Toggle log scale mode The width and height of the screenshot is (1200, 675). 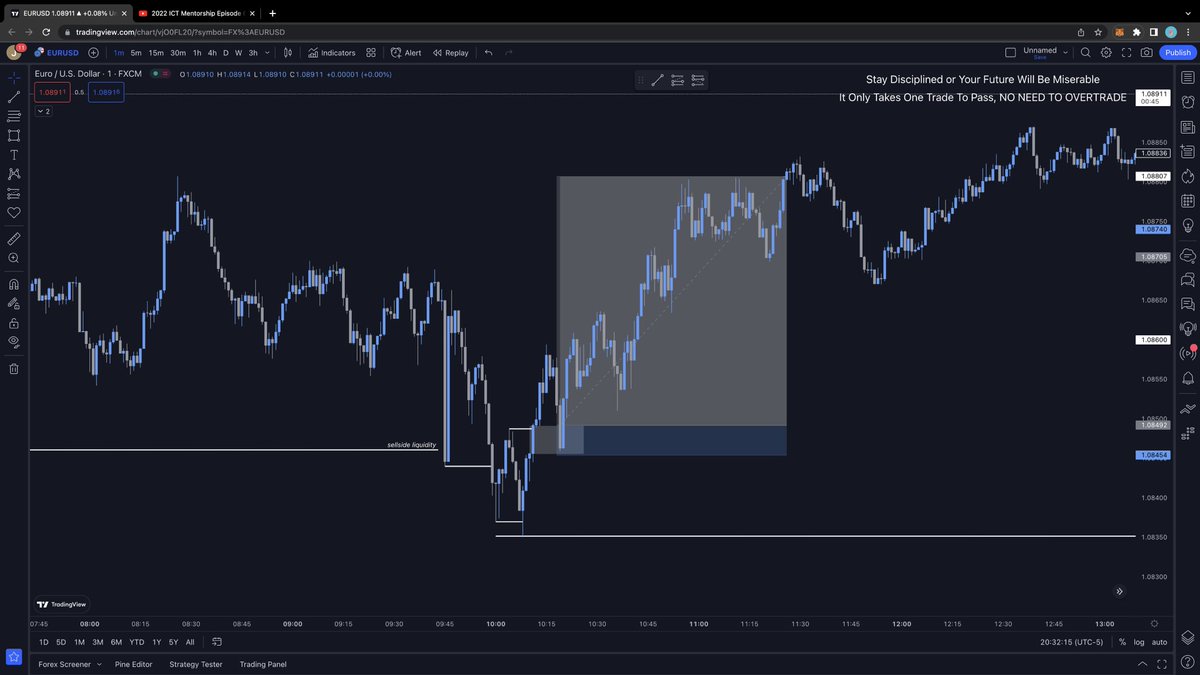[x=1139, y=642]
